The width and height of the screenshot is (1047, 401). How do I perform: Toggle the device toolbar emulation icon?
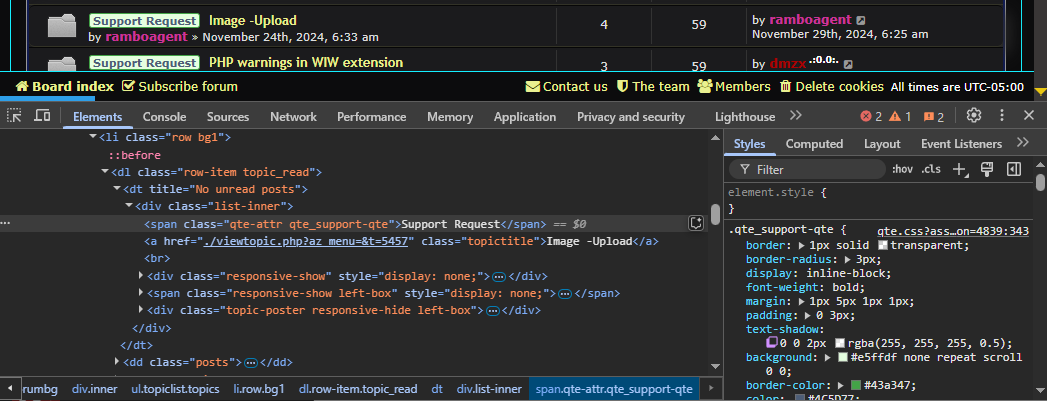(42, 116)
